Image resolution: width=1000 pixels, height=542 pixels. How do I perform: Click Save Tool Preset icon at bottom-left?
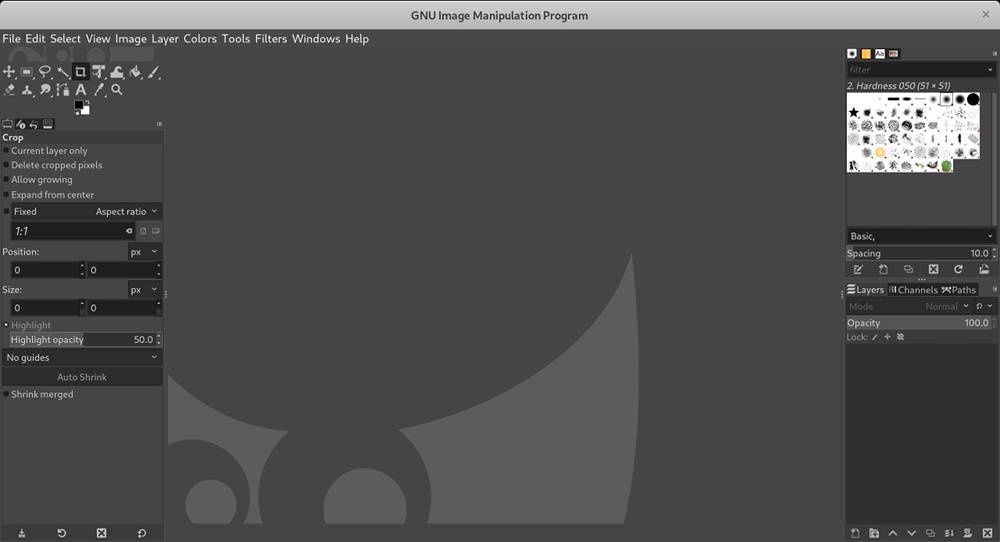pyautogui.click(x=22, y=533)
